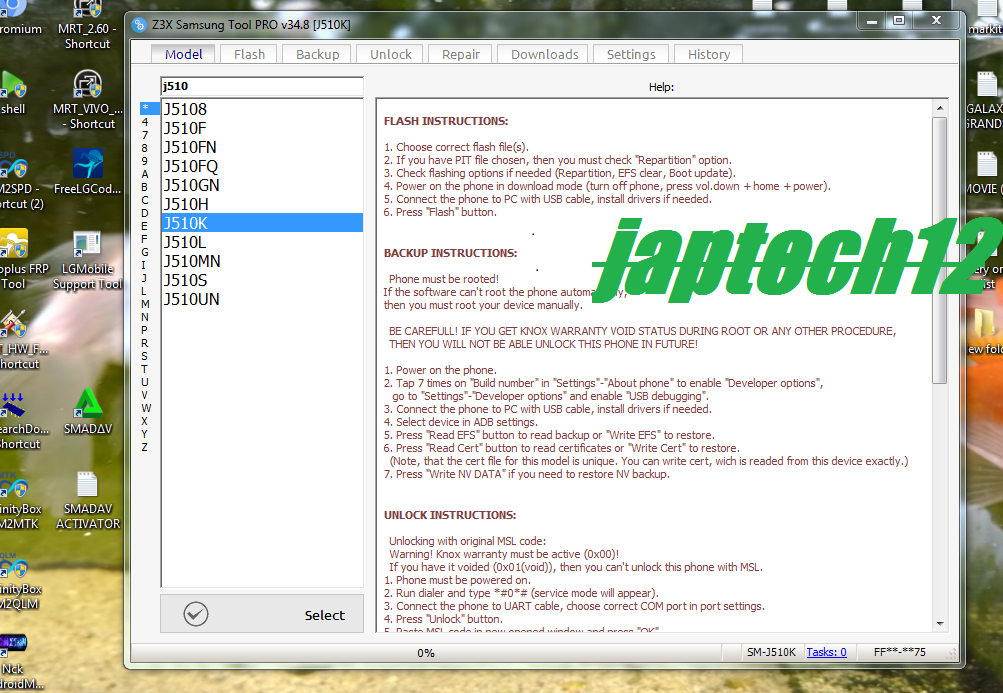Filter models by asterisk index
The image size is (1003, 693).
point(146,108)
